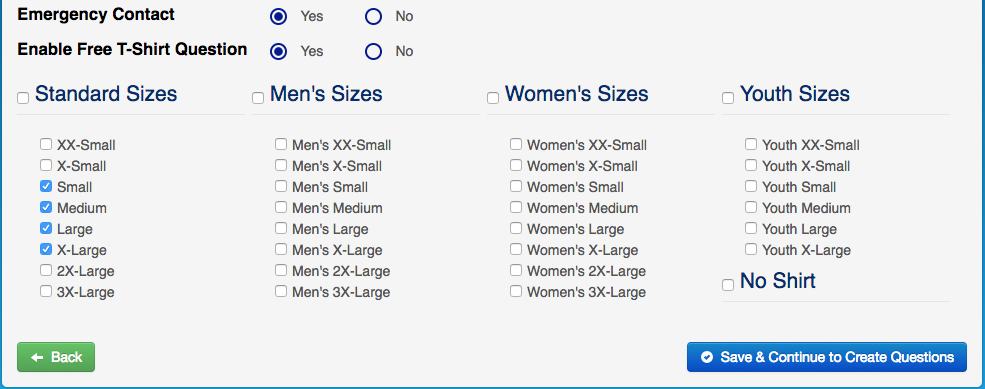Choose Yes for Enable Free T-Shirt Question
Viewport: 985px width, 389px height.
pyautogui.click(x=278, y=51)
